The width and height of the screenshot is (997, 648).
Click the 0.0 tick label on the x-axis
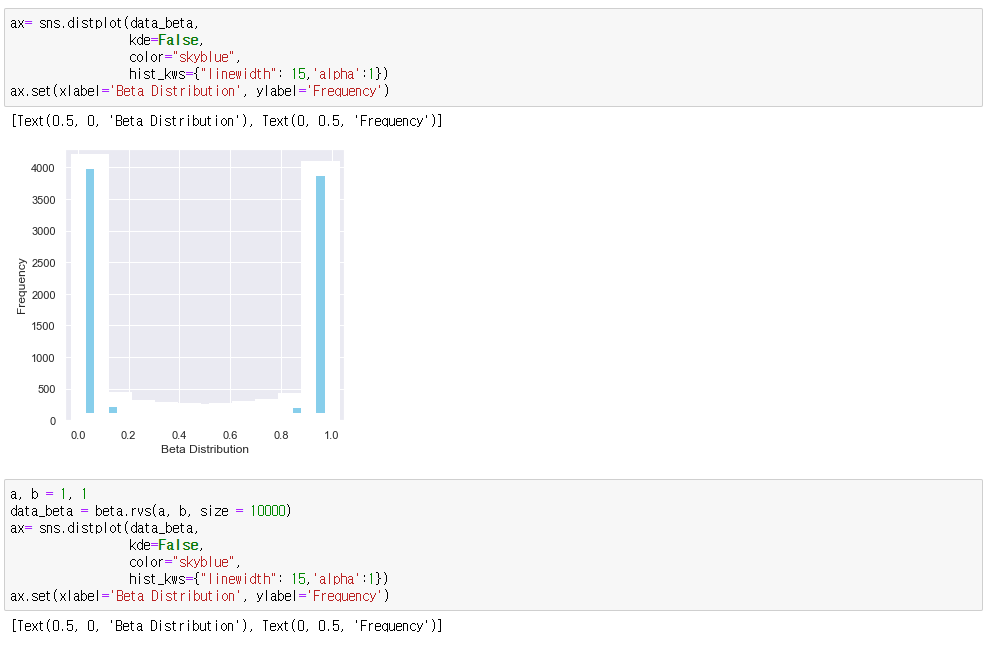[x=78, y=435]
